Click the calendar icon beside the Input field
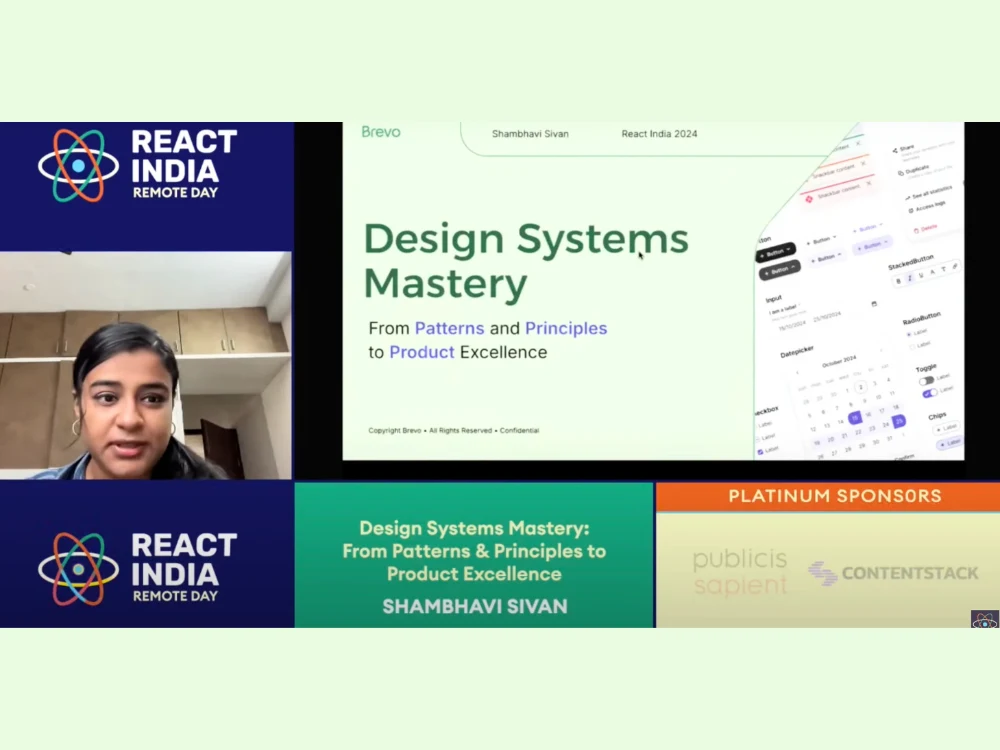1000x750 pixels. coord(874,304)
